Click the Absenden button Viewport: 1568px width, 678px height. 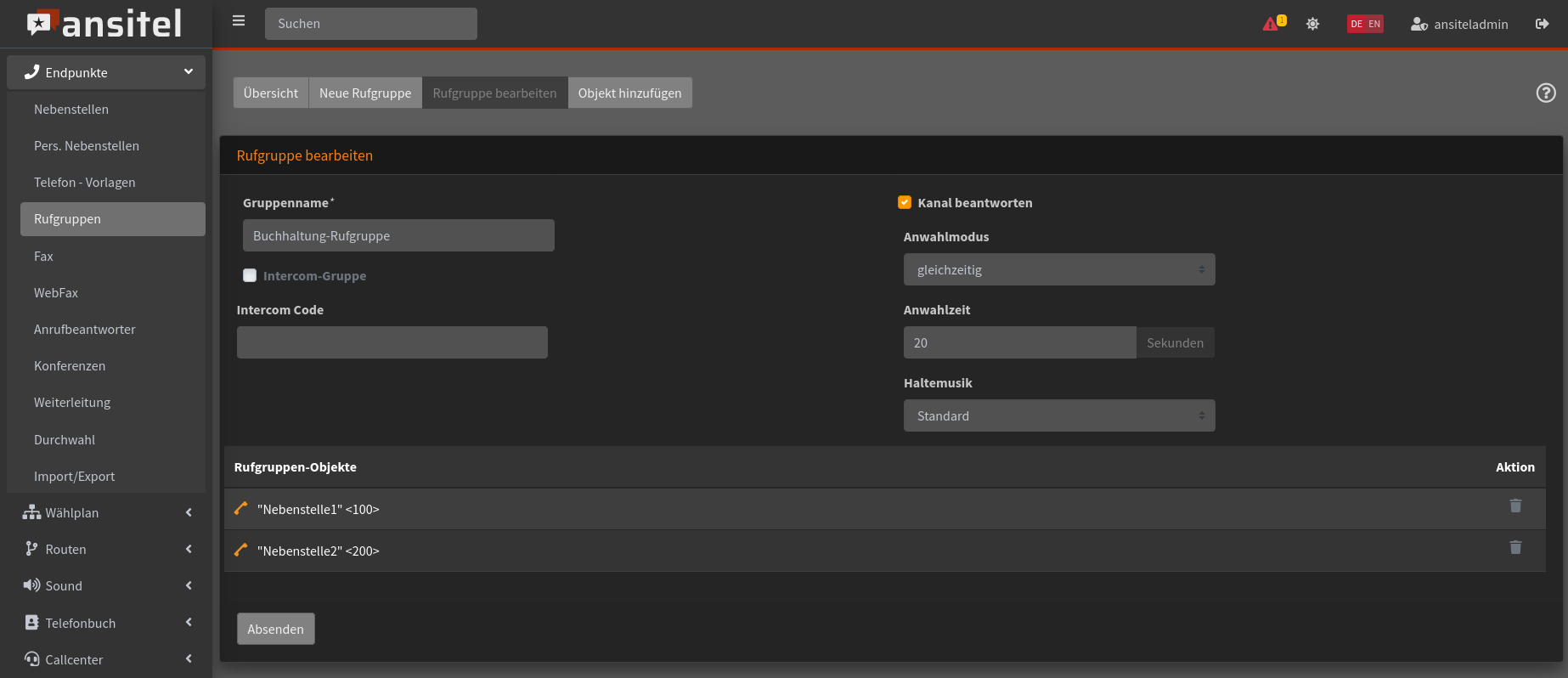[275, 629]
